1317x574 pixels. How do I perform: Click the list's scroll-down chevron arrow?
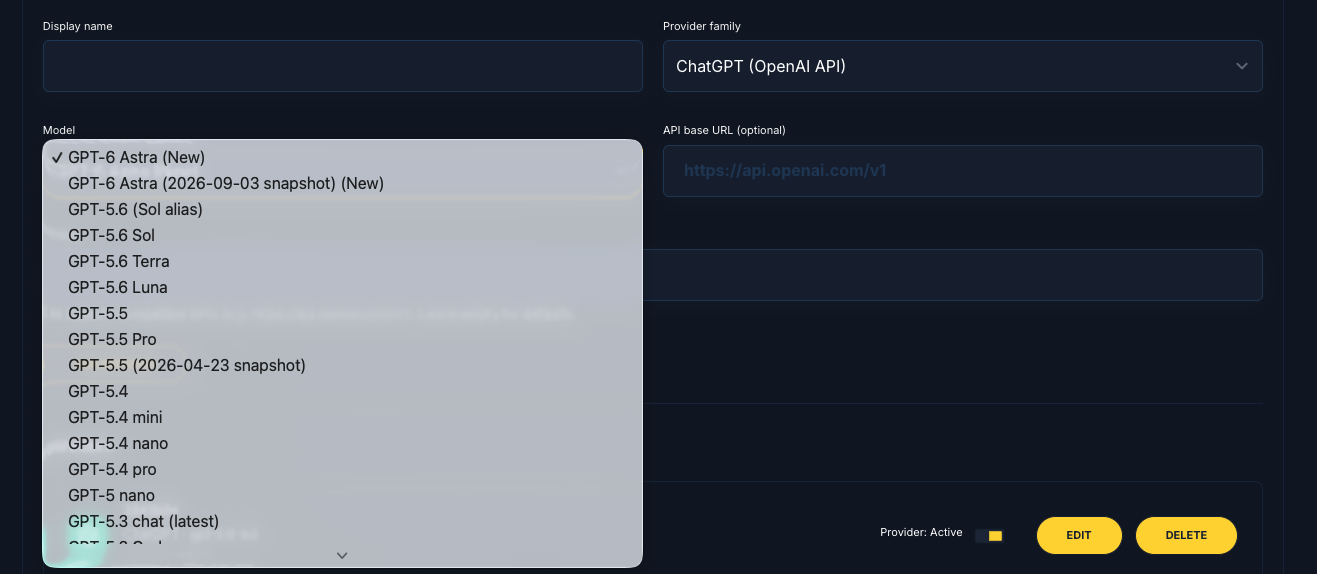(x=342, y=555)
